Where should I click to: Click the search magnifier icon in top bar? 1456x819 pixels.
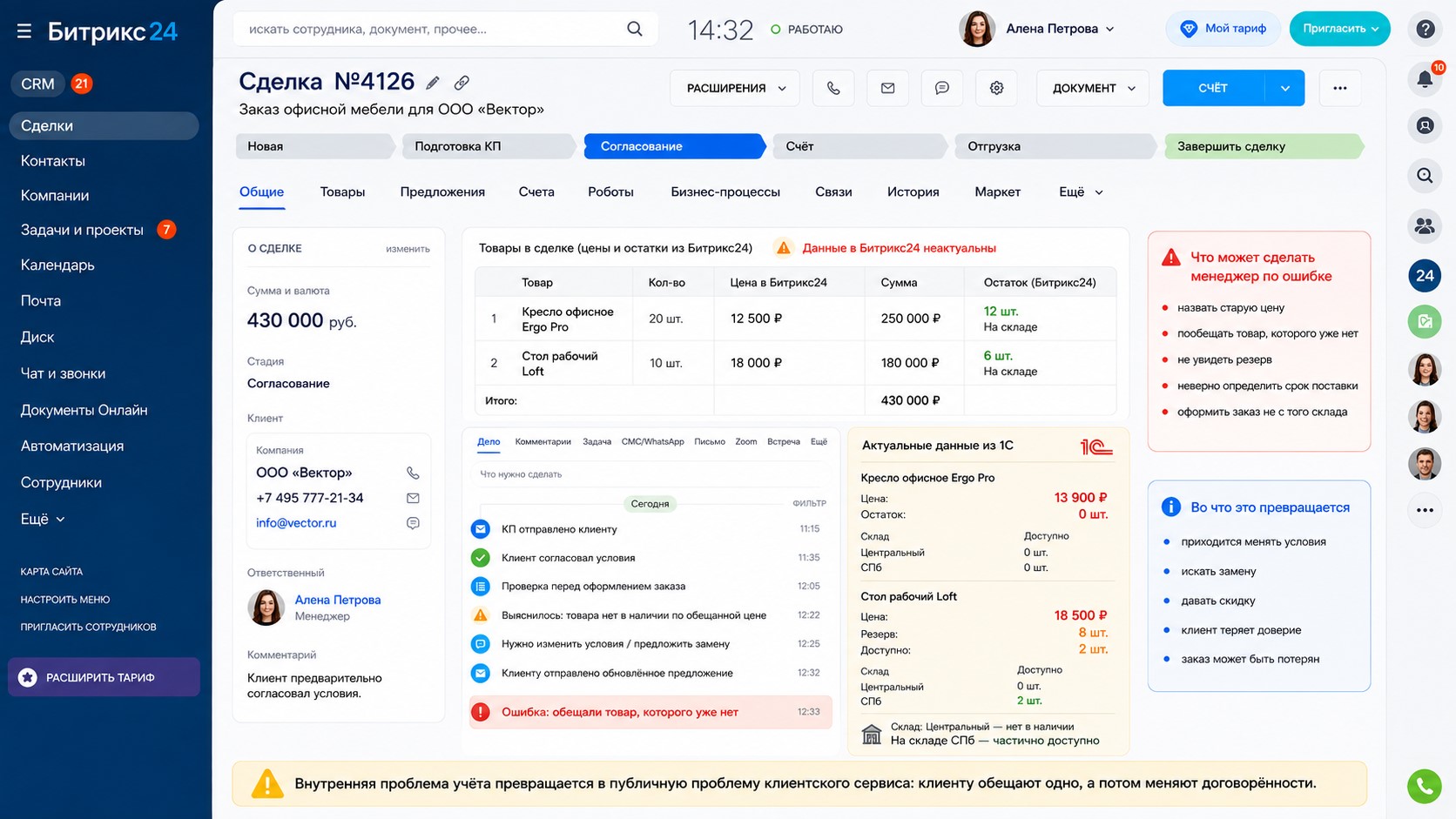(635, 29)
